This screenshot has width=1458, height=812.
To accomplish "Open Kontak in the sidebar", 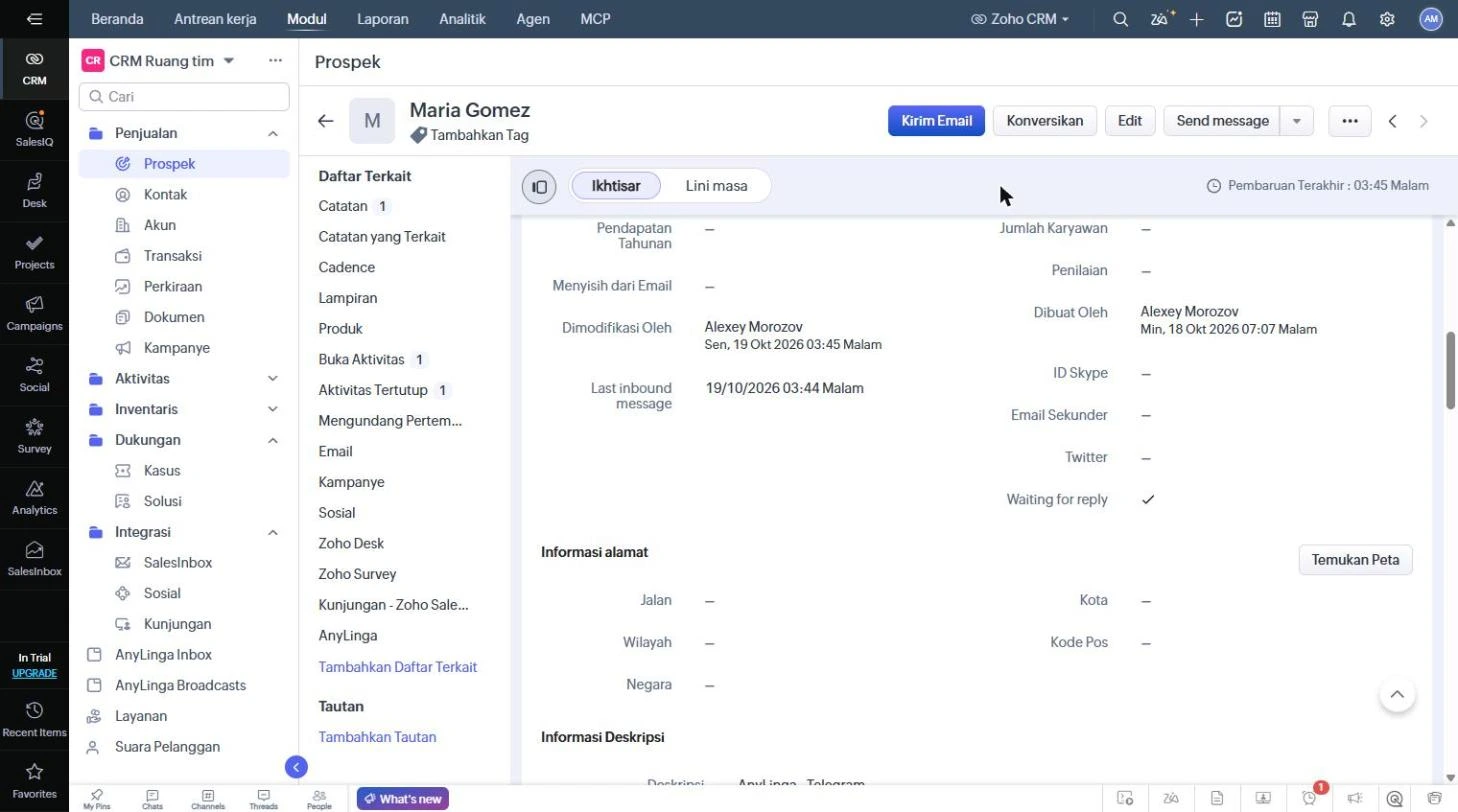I will point(165,195).
